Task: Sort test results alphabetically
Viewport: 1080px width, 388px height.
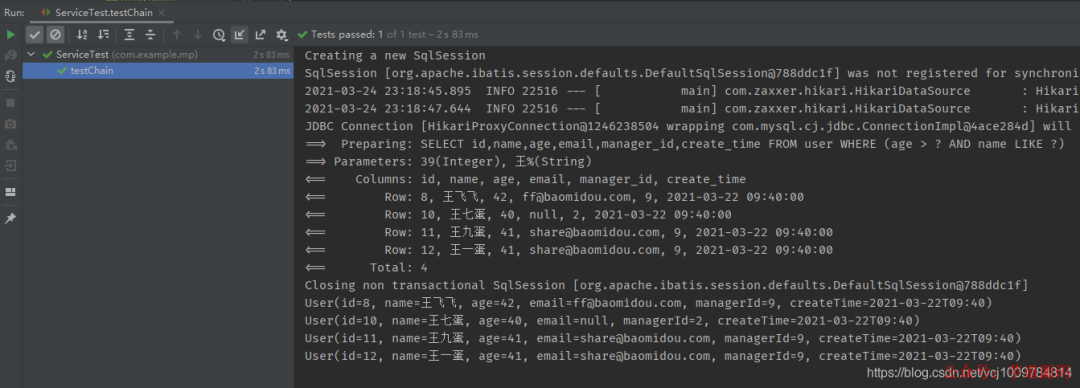Action: pyautogui.click(x=82, y=34)
